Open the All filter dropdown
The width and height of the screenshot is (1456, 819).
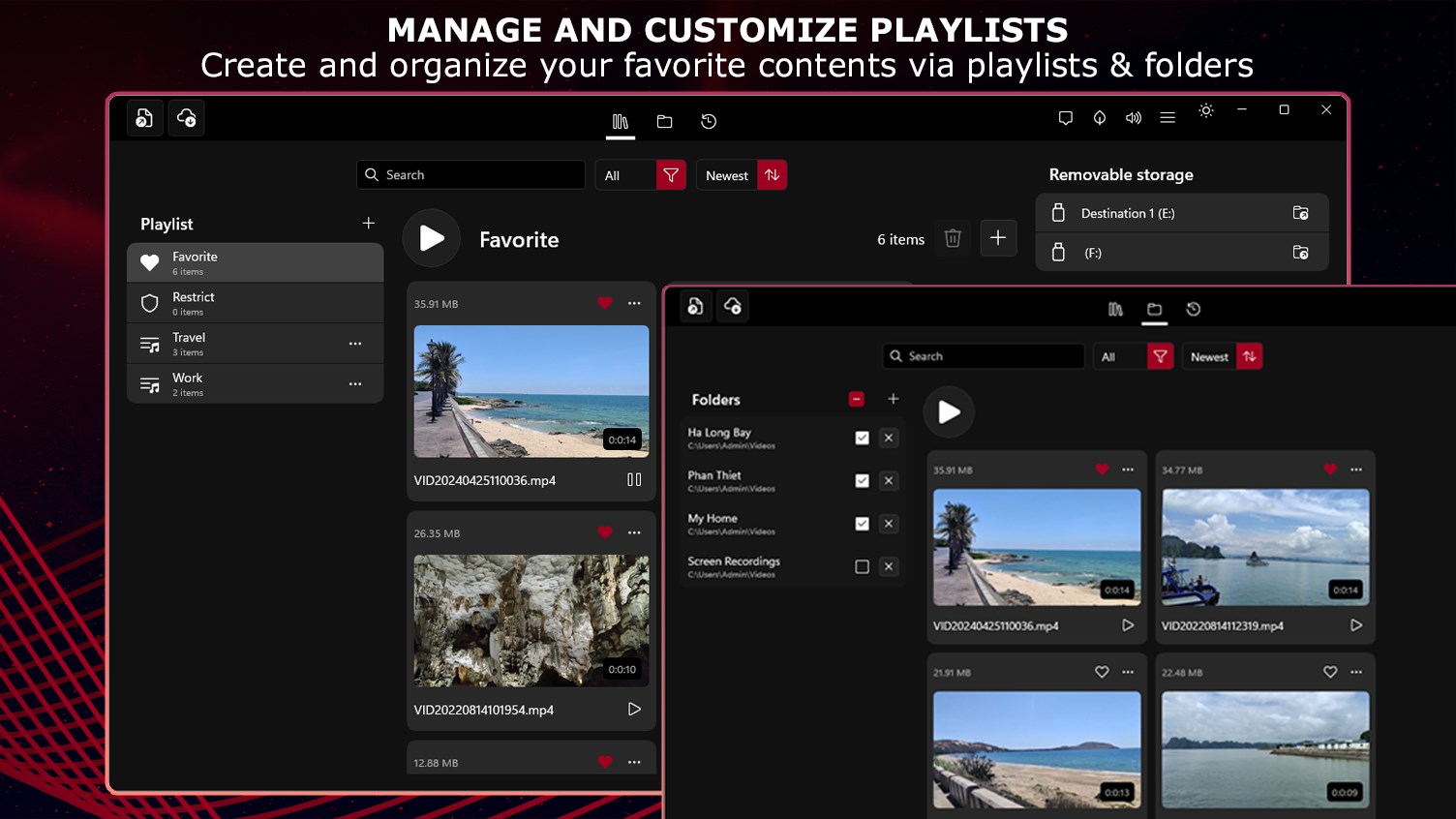625,175
